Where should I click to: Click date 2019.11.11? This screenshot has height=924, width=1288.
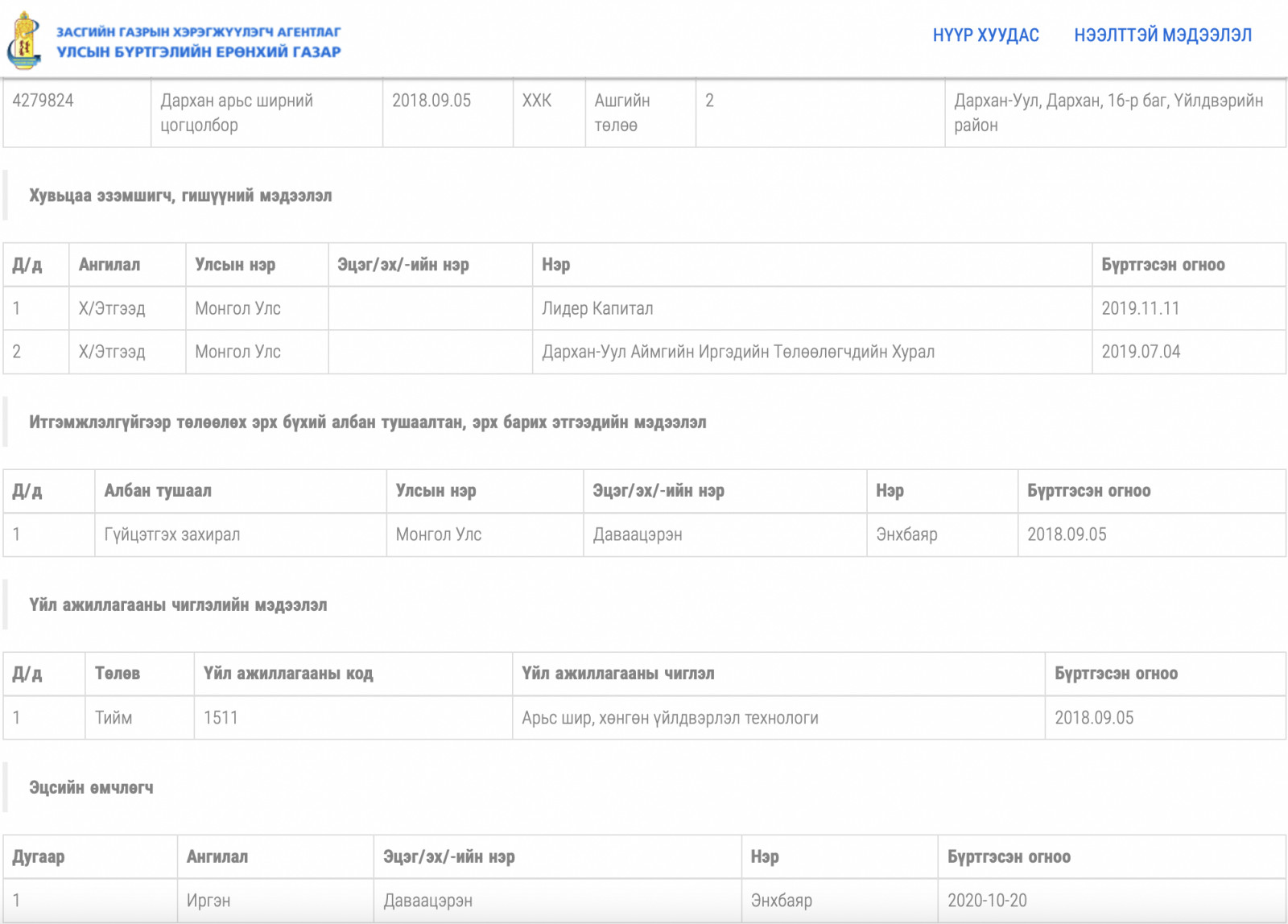click(x=1140, y=308)
